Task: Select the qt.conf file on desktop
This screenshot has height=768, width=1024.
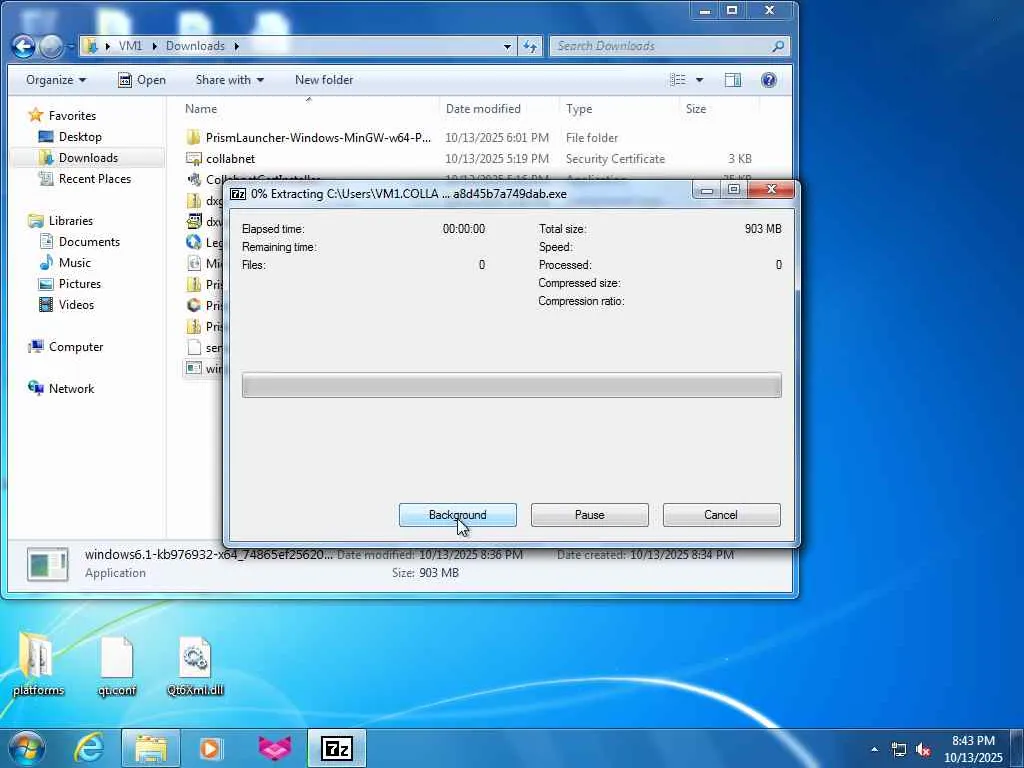Action: click(117, 665)
